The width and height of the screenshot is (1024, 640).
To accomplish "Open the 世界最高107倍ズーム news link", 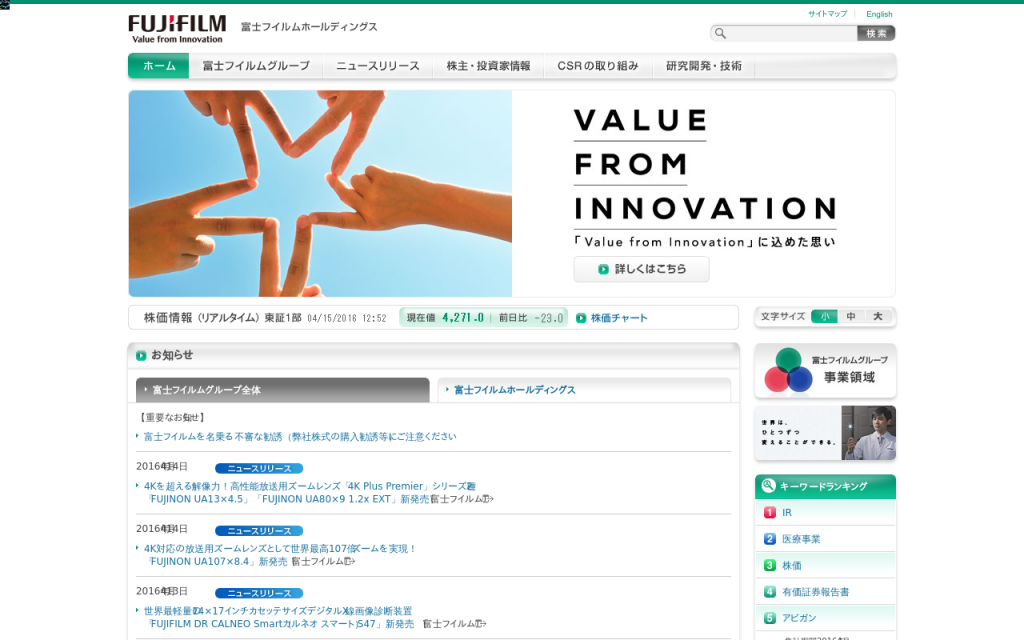I will (x=280, y=554).
